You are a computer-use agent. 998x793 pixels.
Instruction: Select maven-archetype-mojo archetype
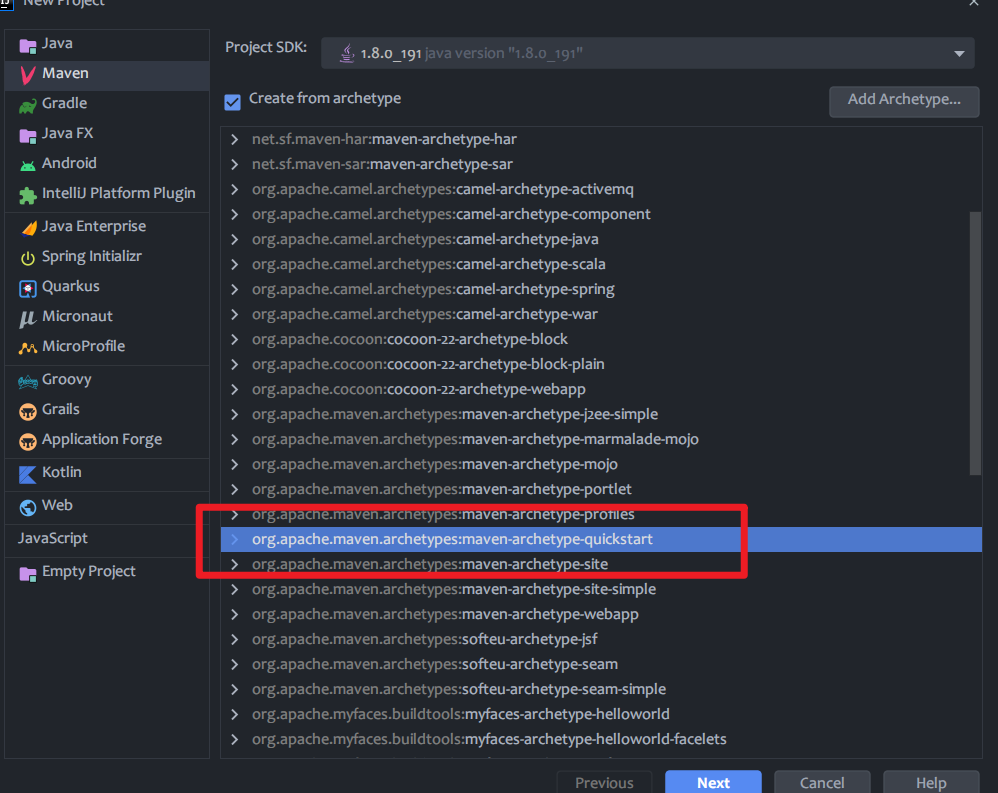(601, 464)
